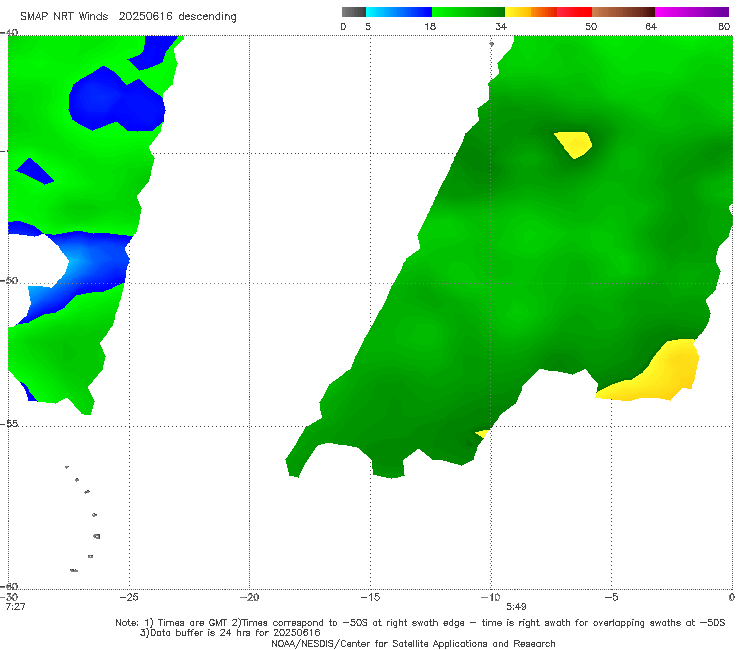Click the longitude axis label '-20'
This screenshot has width=740, height=650.
tap(250, 597)
